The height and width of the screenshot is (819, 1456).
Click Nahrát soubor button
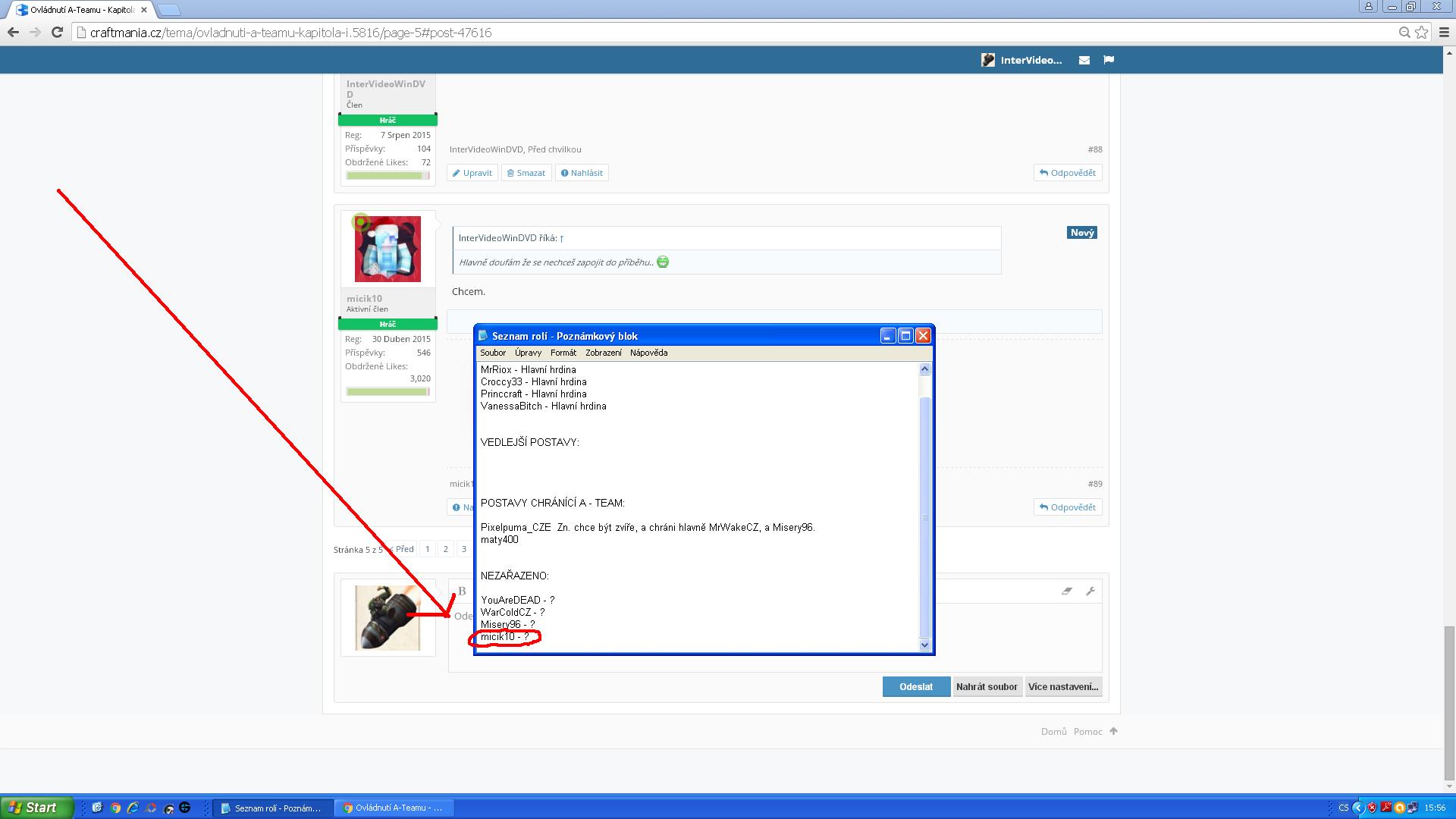pyautogui.click(x=987, y=686)
